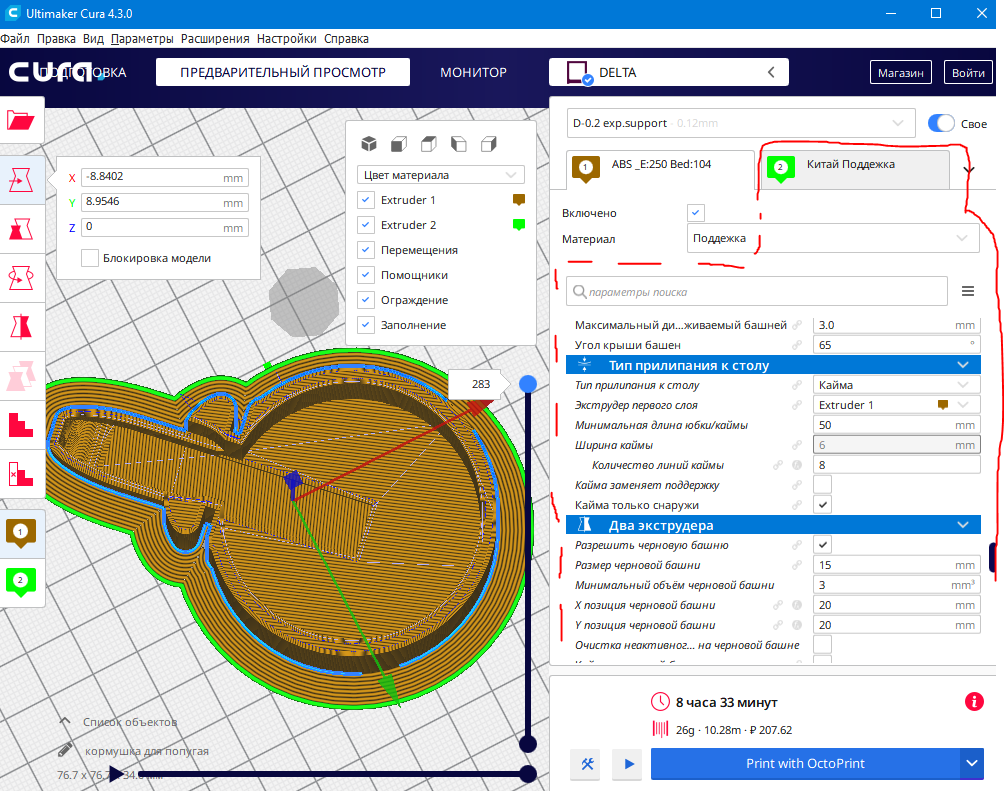
Task: Choose extruder 1 button in left toolbar
Action: tap(20, 533)
